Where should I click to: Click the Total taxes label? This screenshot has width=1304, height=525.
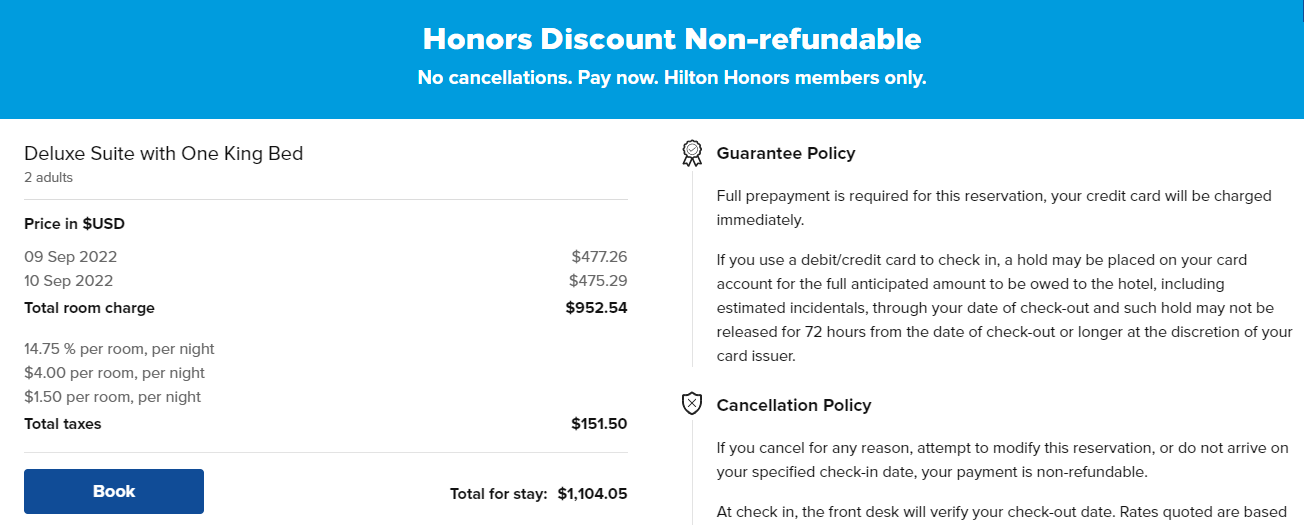(x=63, y=424)
